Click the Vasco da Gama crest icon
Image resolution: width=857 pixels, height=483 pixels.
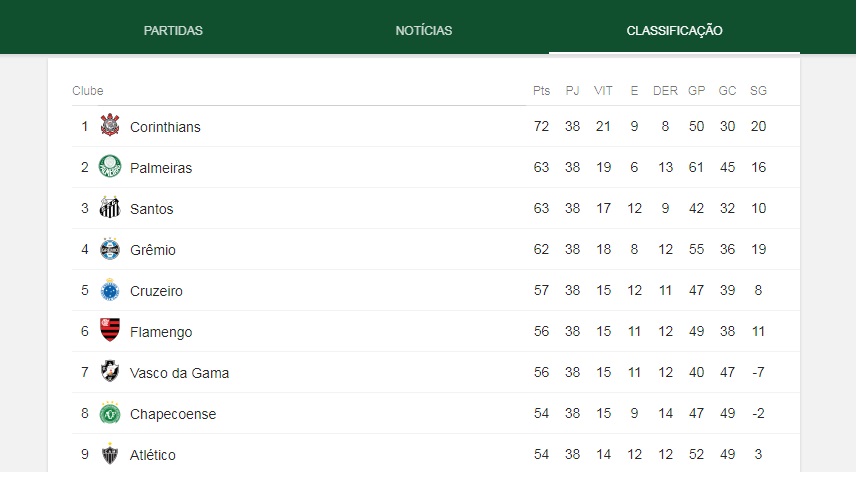click(110, 372)
